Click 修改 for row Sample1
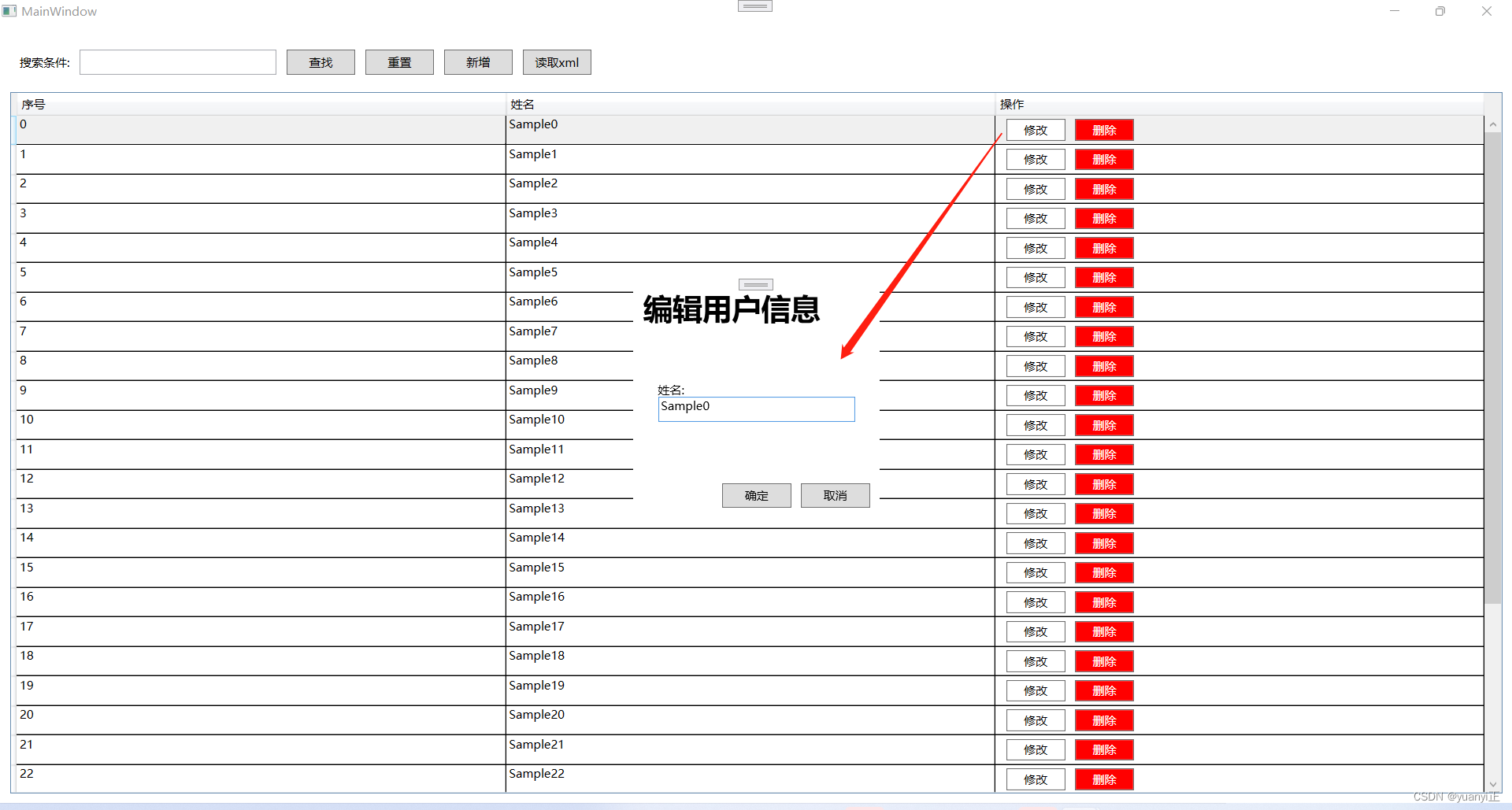1512x810 pixels. point(1036,160)
